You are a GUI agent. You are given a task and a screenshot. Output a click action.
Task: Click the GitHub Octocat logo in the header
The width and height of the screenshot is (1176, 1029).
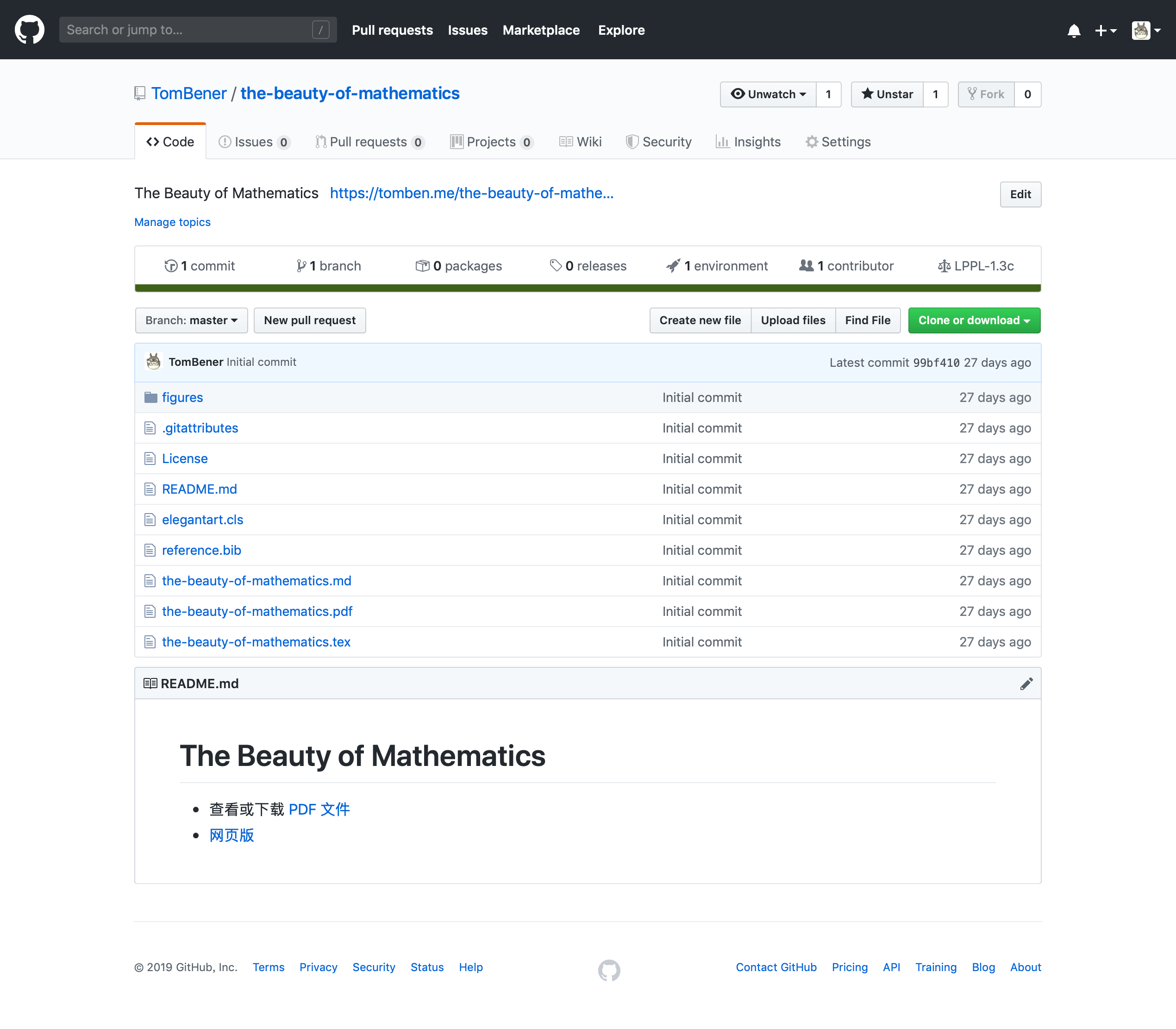[x=29, y=29]
